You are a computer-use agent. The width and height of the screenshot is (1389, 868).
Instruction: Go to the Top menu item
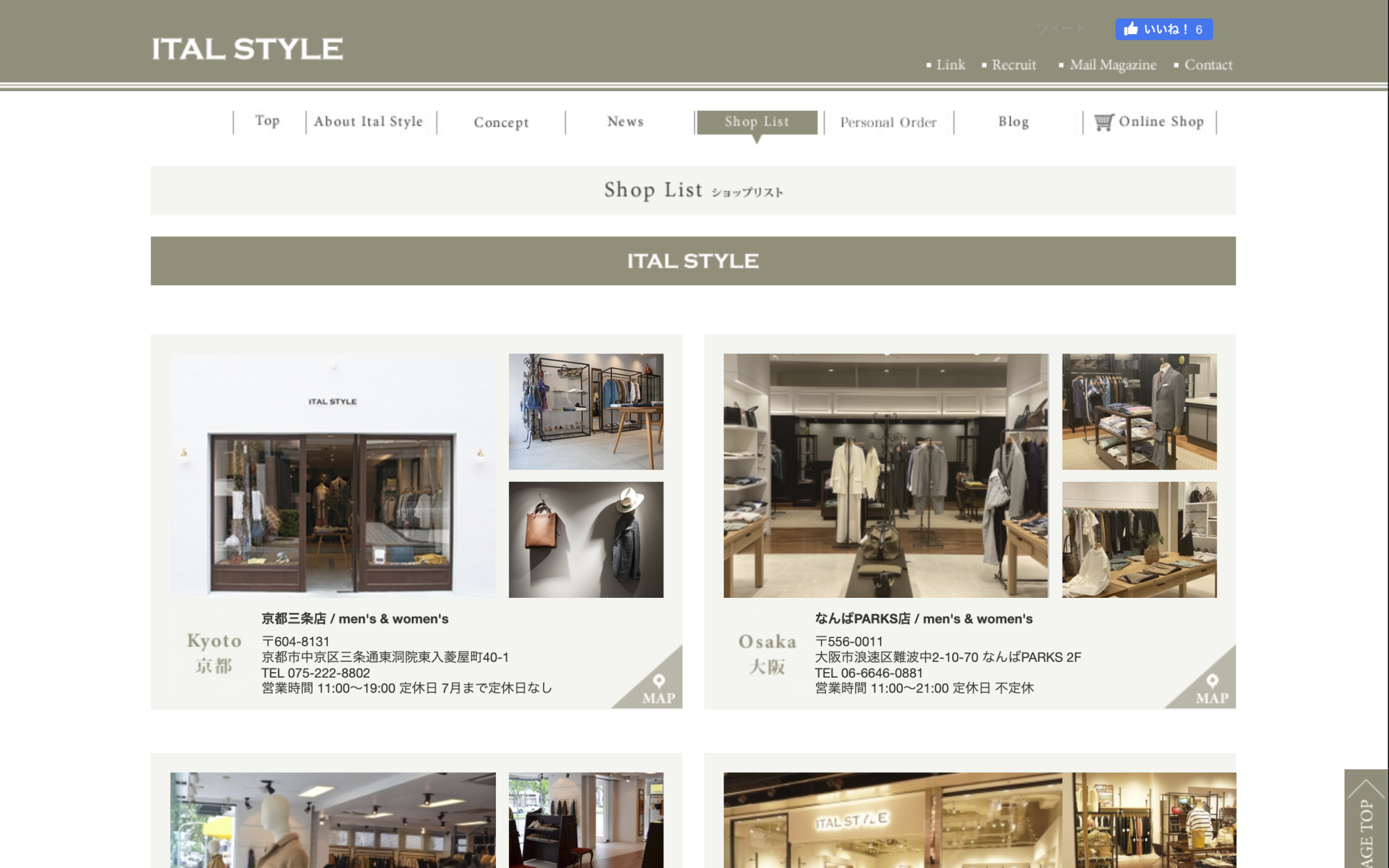(x=267, y=121)
